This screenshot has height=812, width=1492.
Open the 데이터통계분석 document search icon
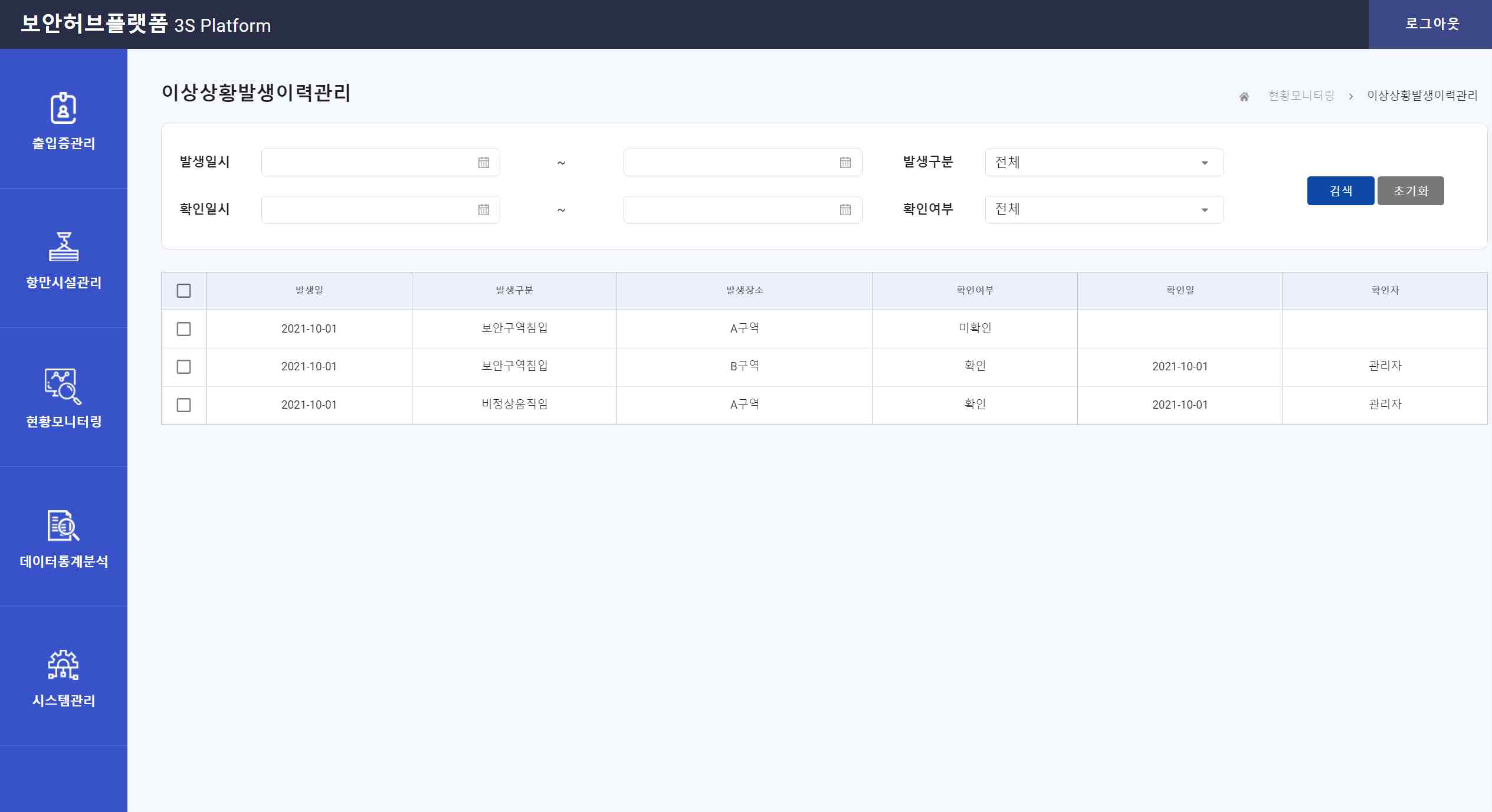tap(63, 525)
